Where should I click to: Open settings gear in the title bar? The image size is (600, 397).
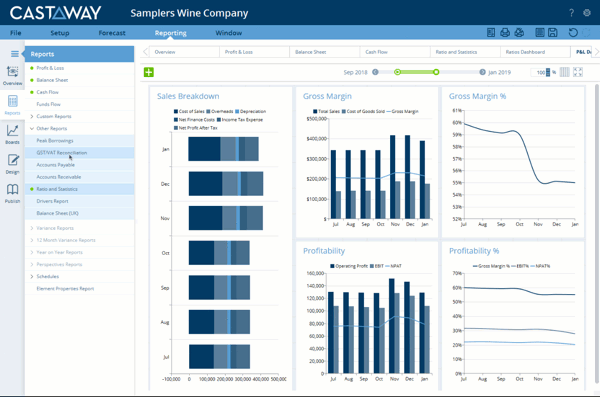click(587, 13)
